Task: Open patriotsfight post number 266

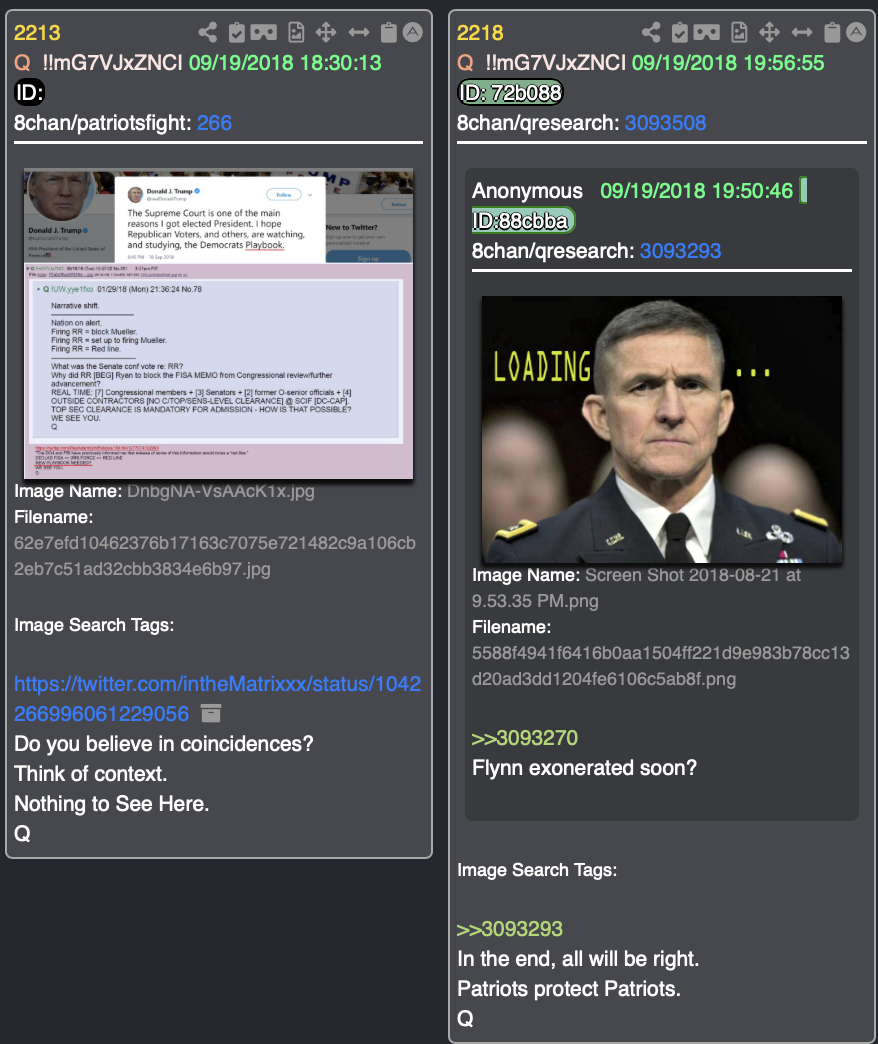Action: 214,123
